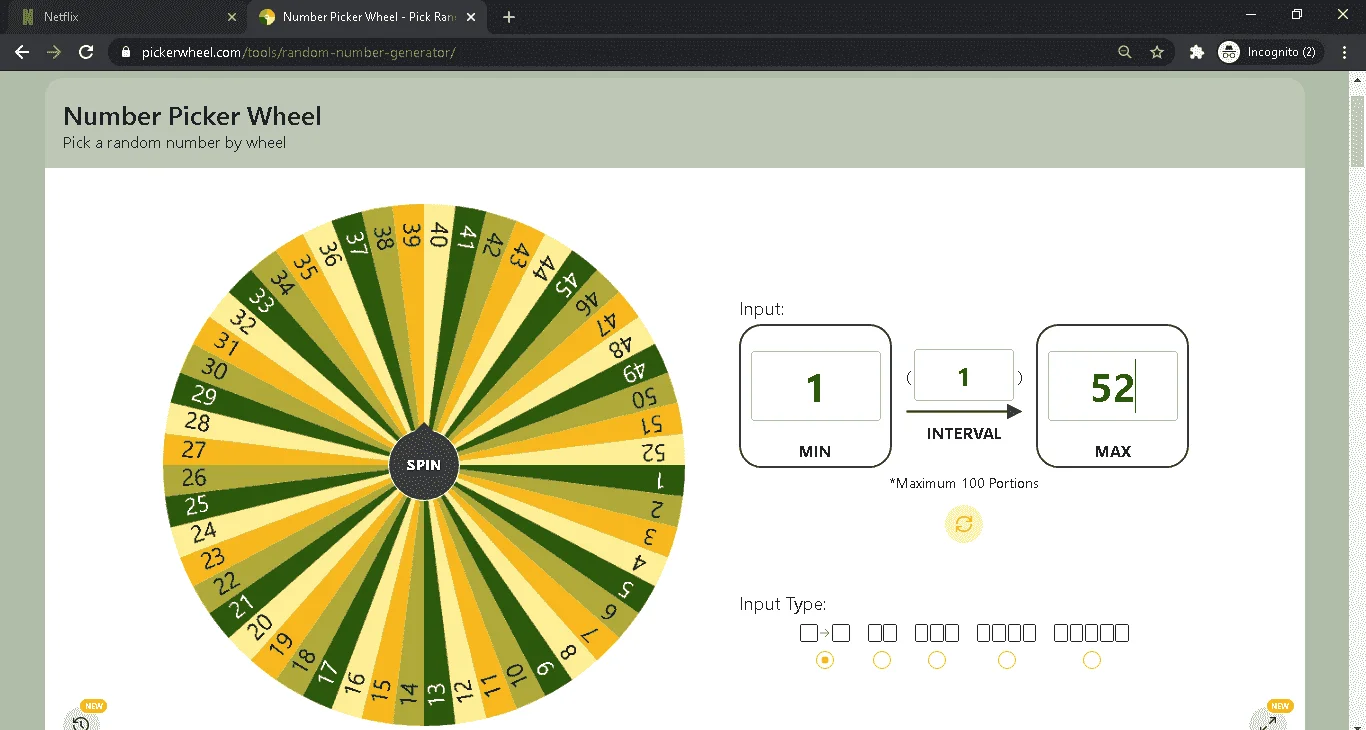Select the five-digit input type radio button

click(1092, 660)
